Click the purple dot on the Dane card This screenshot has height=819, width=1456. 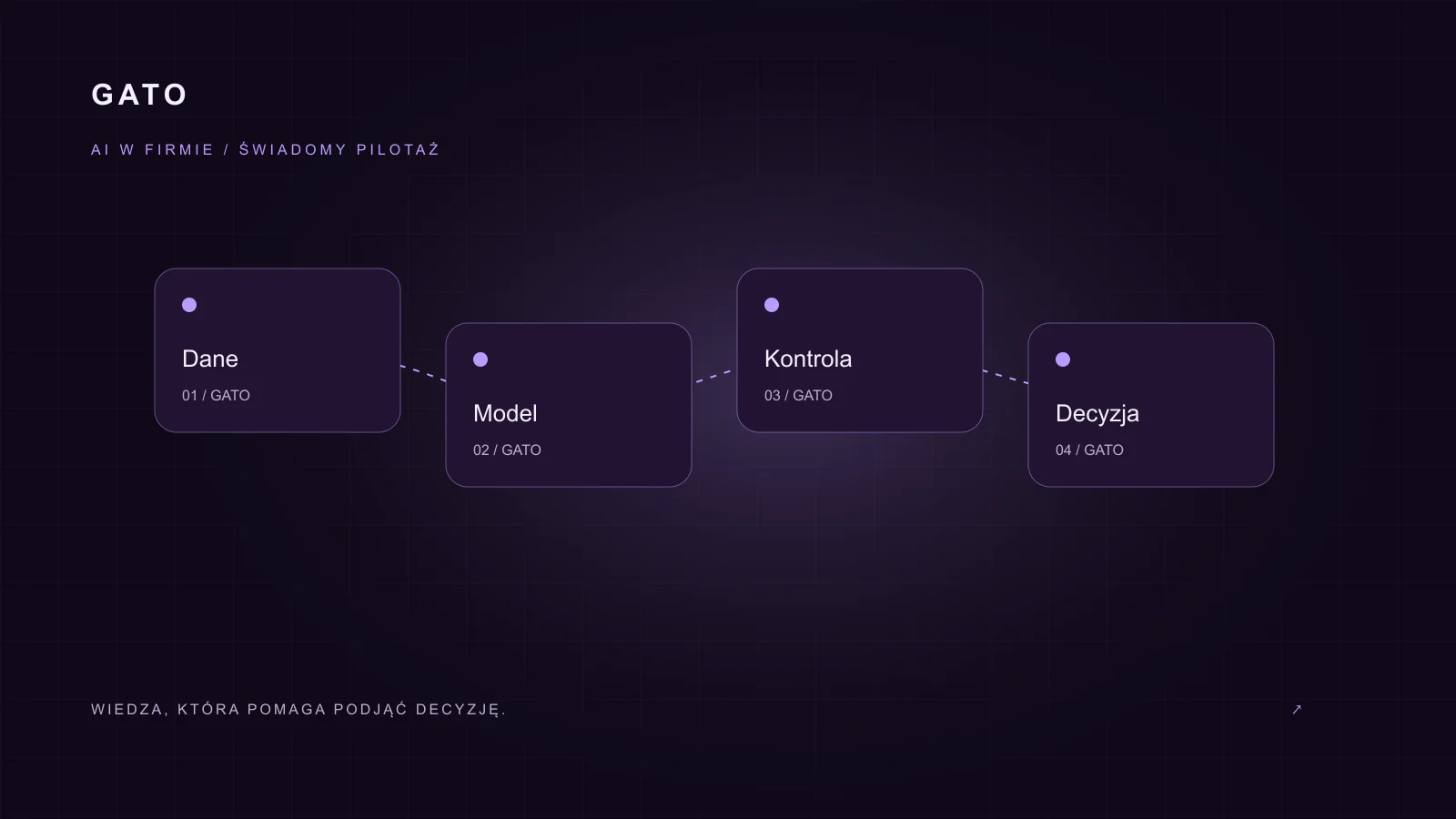click(x=189, y=305)
